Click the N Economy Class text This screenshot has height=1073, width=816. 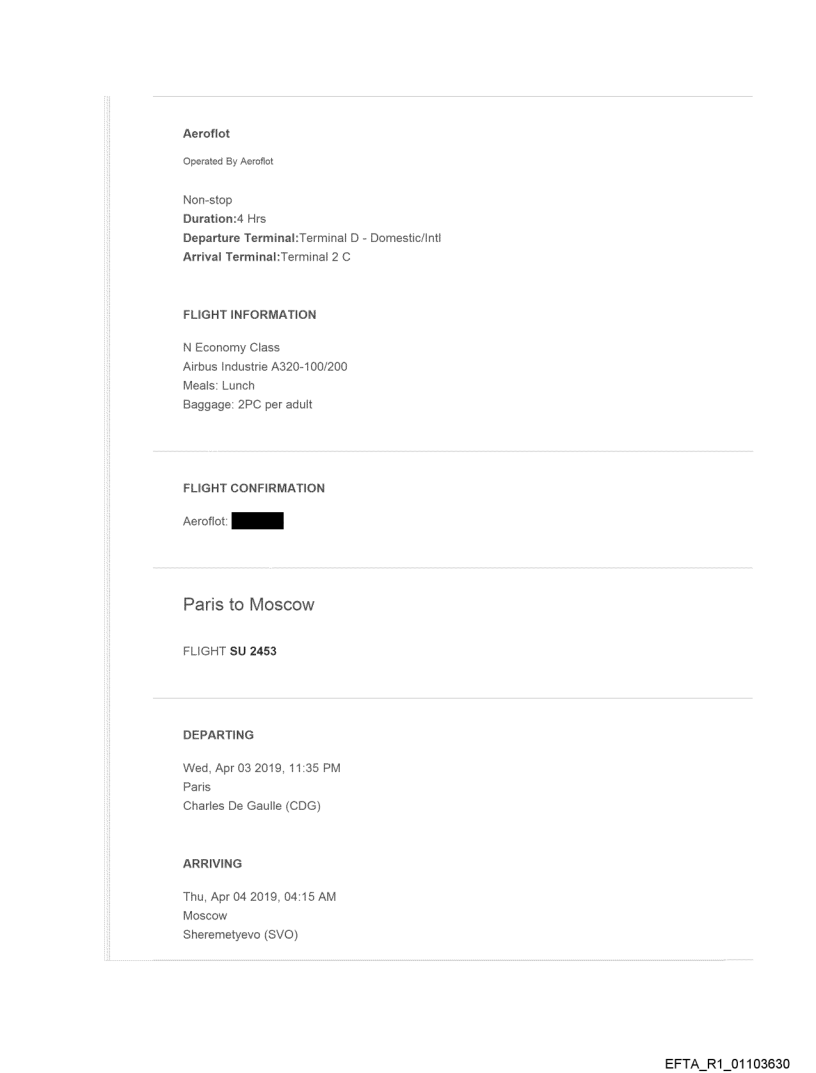231,348
